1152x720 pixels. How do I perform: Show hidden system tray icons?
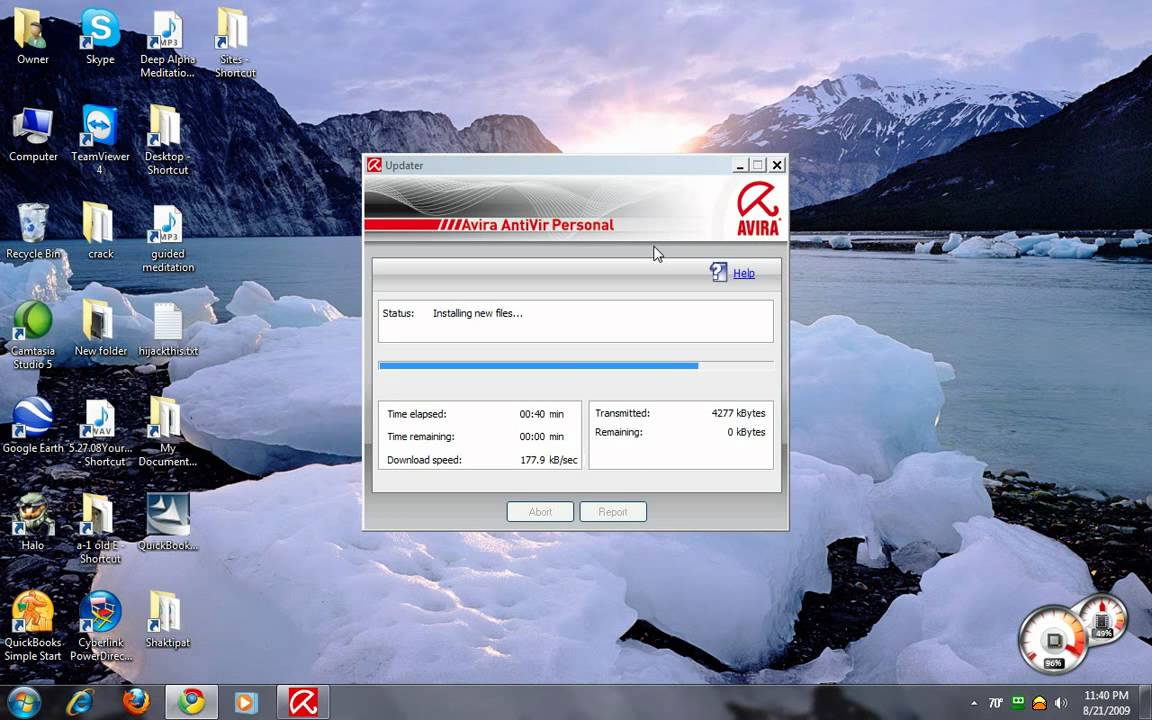click(974, 704)
